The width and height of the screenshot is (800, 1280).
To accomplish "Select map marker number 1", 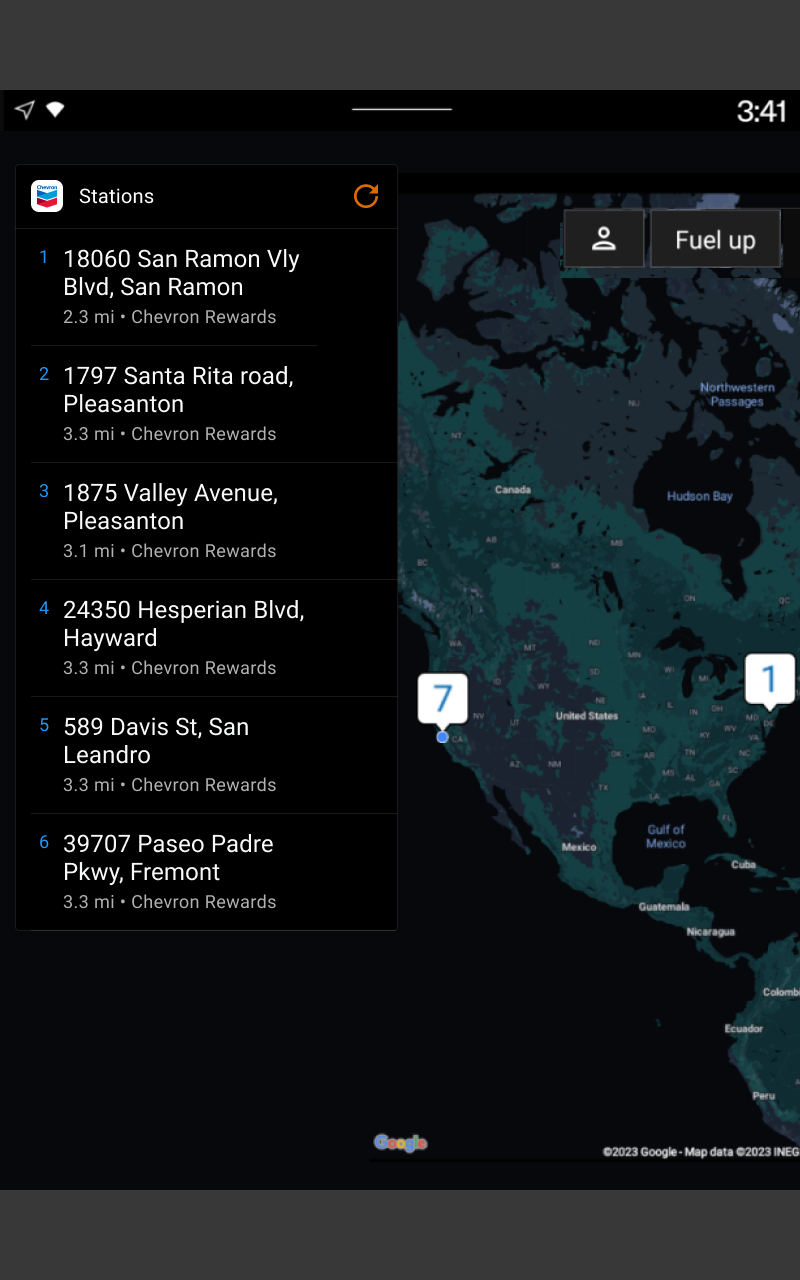I will tap(769, 678).
